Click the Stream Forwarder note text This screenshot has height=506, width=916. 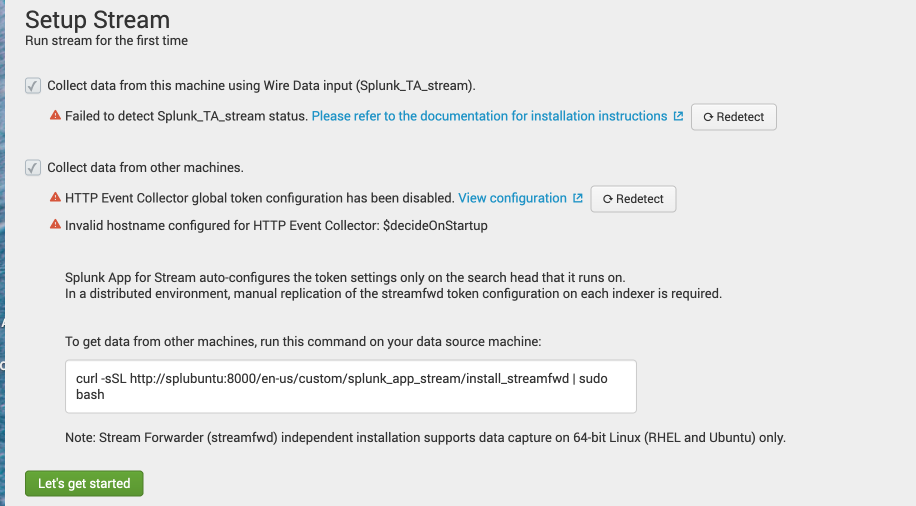(425, 438)
